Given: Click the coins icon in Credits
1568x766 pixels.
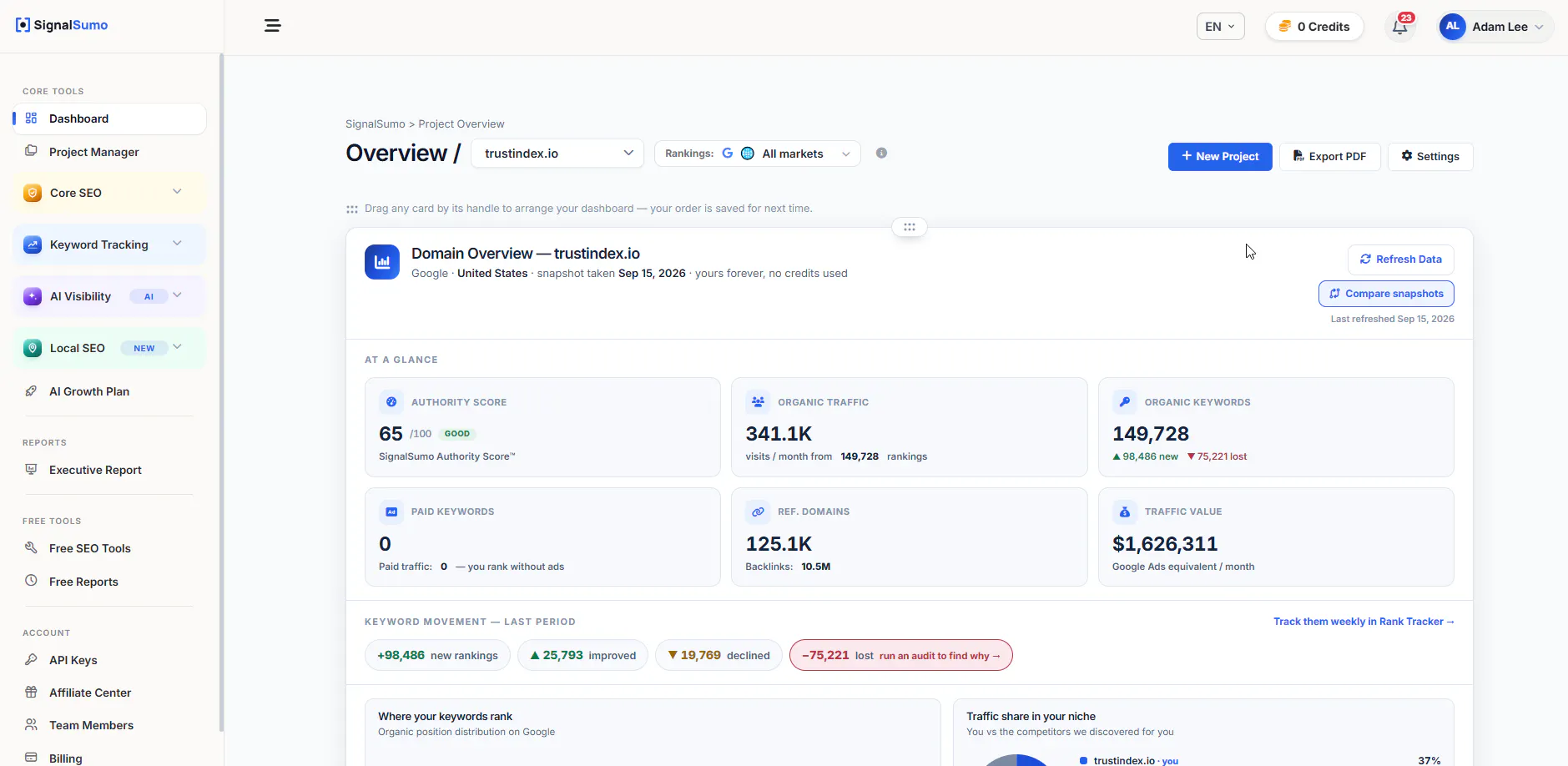Looking at the screenshot, I should pos(1285,27).
